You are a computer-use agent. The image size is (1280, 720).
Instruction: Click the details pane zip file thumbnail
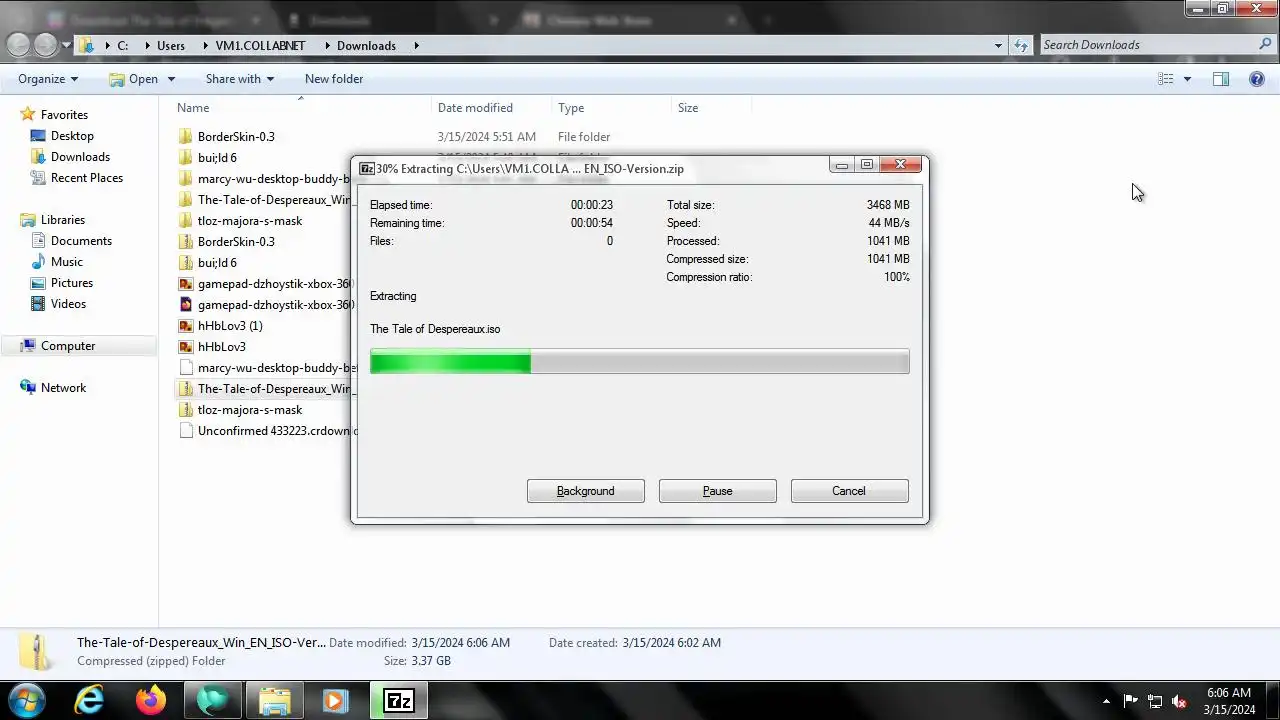click(x=38, y=652)
